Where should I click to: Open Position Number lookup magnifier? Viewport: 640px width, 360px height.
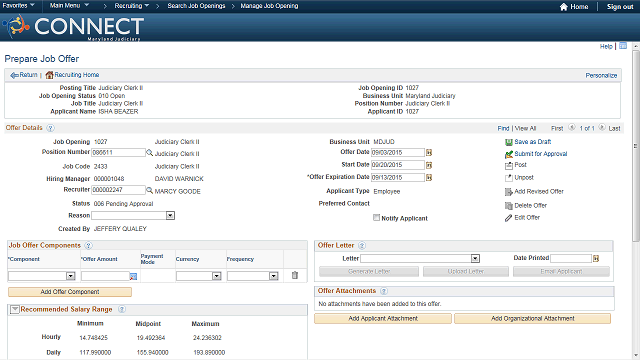tap(149, 153)
